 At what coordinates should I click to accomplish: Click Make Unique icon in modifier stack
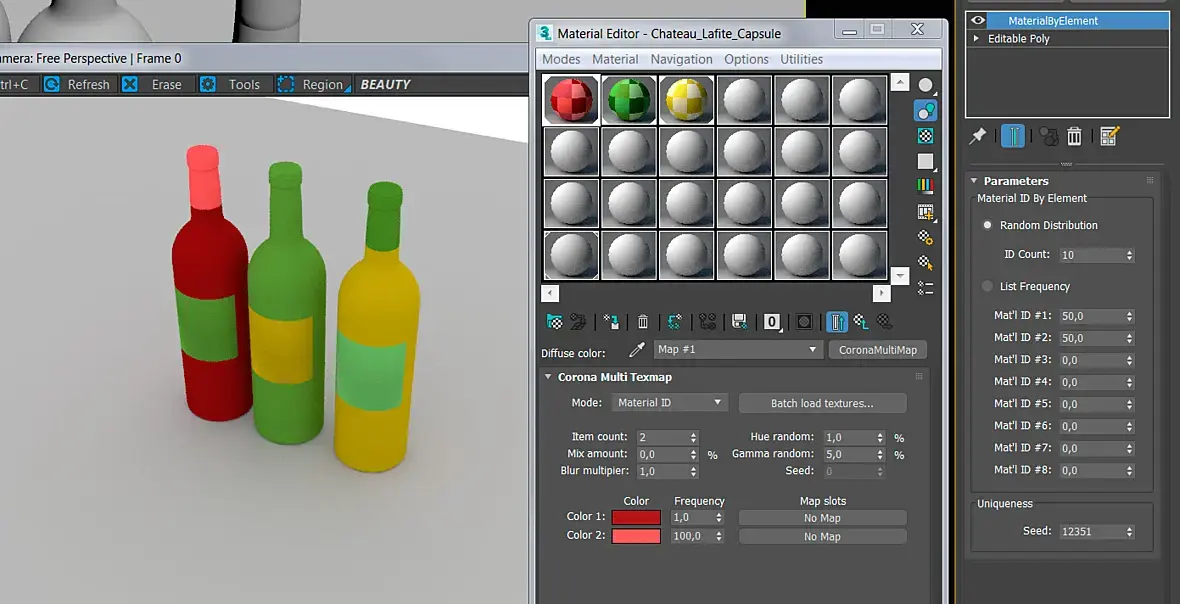click(x=1048, y=135)
